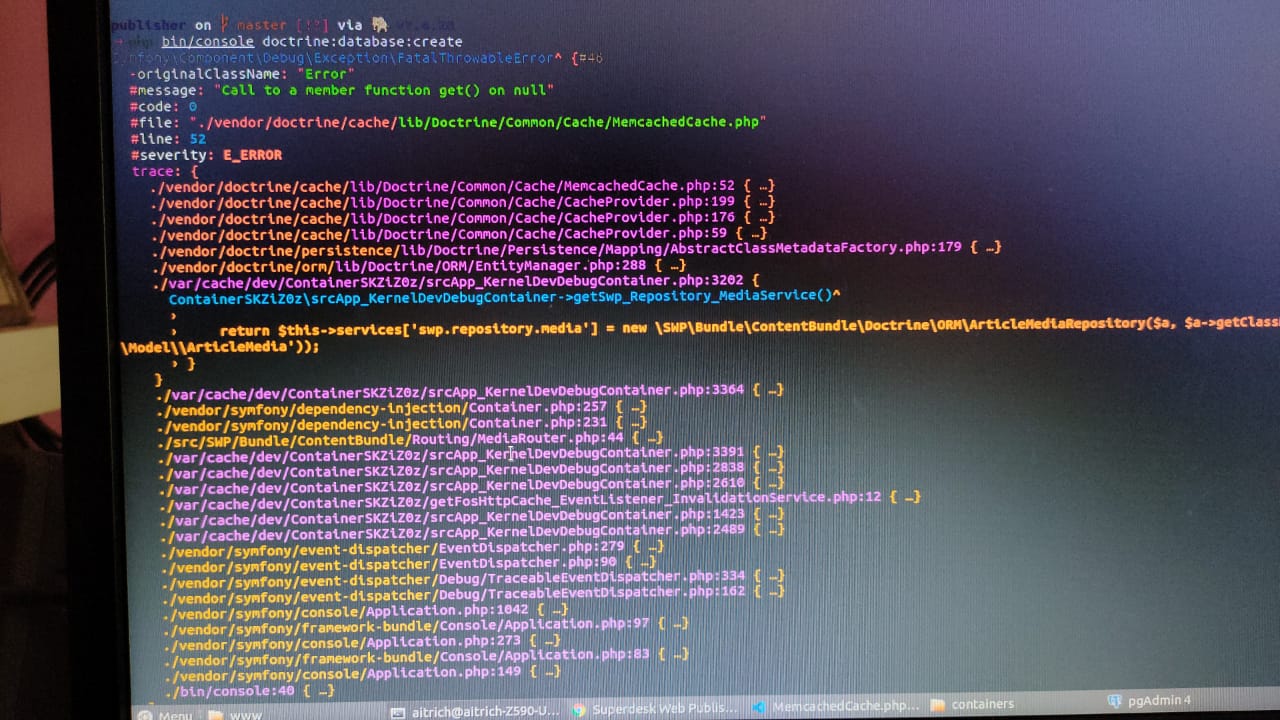Click the srcApp_KernelDevDebugContainer.php:2610 trace line
Image resolution: width=1280 pixels, height=720 pixels.
point(473,484)
